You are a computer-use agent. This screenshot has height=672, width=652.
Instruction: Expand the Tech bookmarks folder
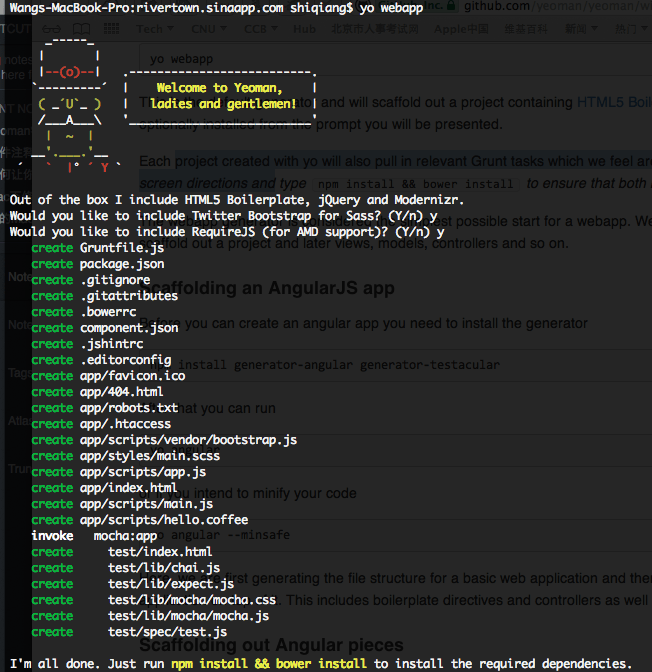pyautogui.click(x=154, y=29)
